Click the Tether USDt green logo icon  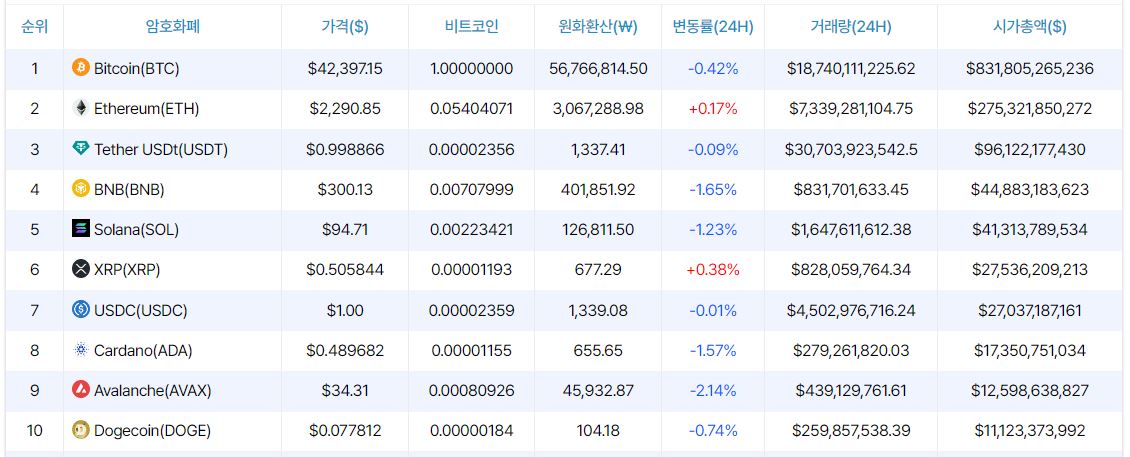click(81, 149)
